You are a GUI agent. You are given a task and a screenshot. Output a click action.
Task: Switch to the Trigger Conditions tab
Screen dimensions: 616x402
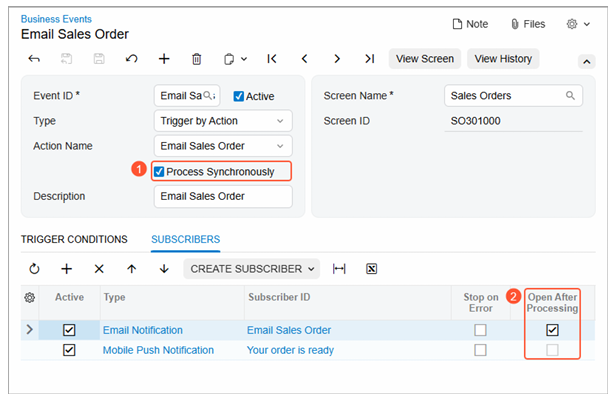pyautogui.click(x=74, y=240)
